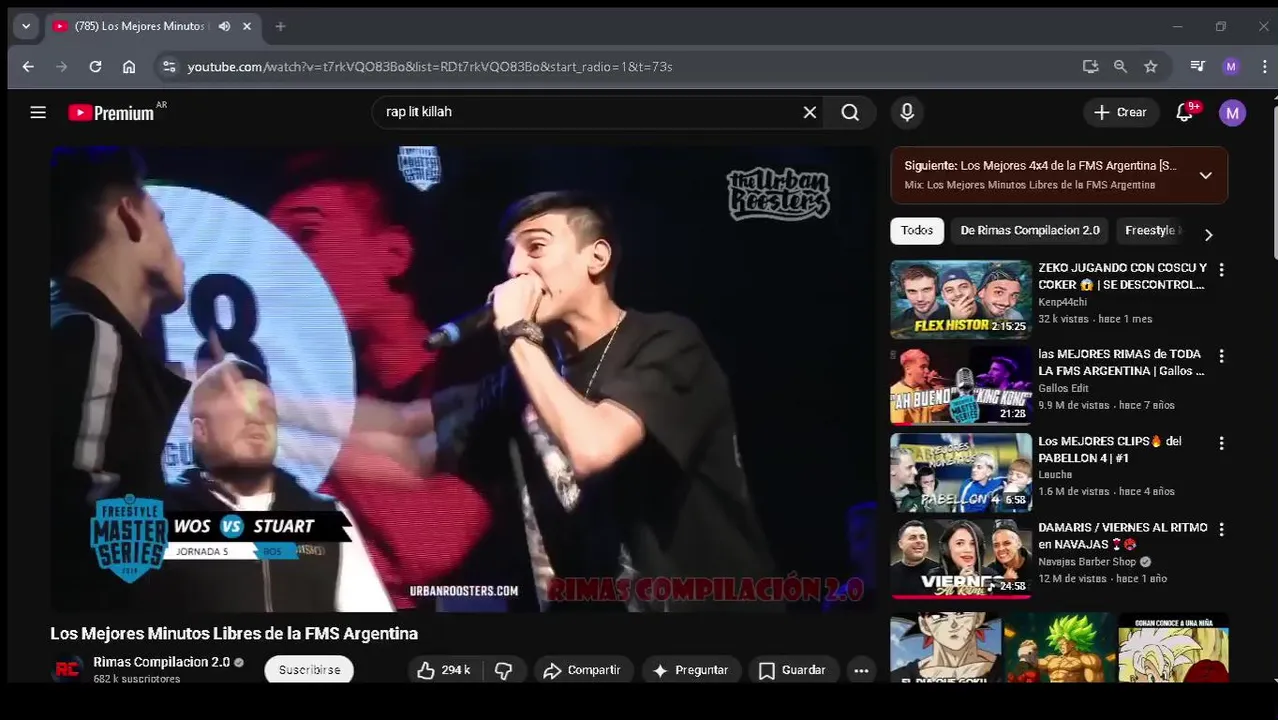
Task: Open DAMARIS VIERNES AL RITMO thumbnail
Action: (961, 559)
